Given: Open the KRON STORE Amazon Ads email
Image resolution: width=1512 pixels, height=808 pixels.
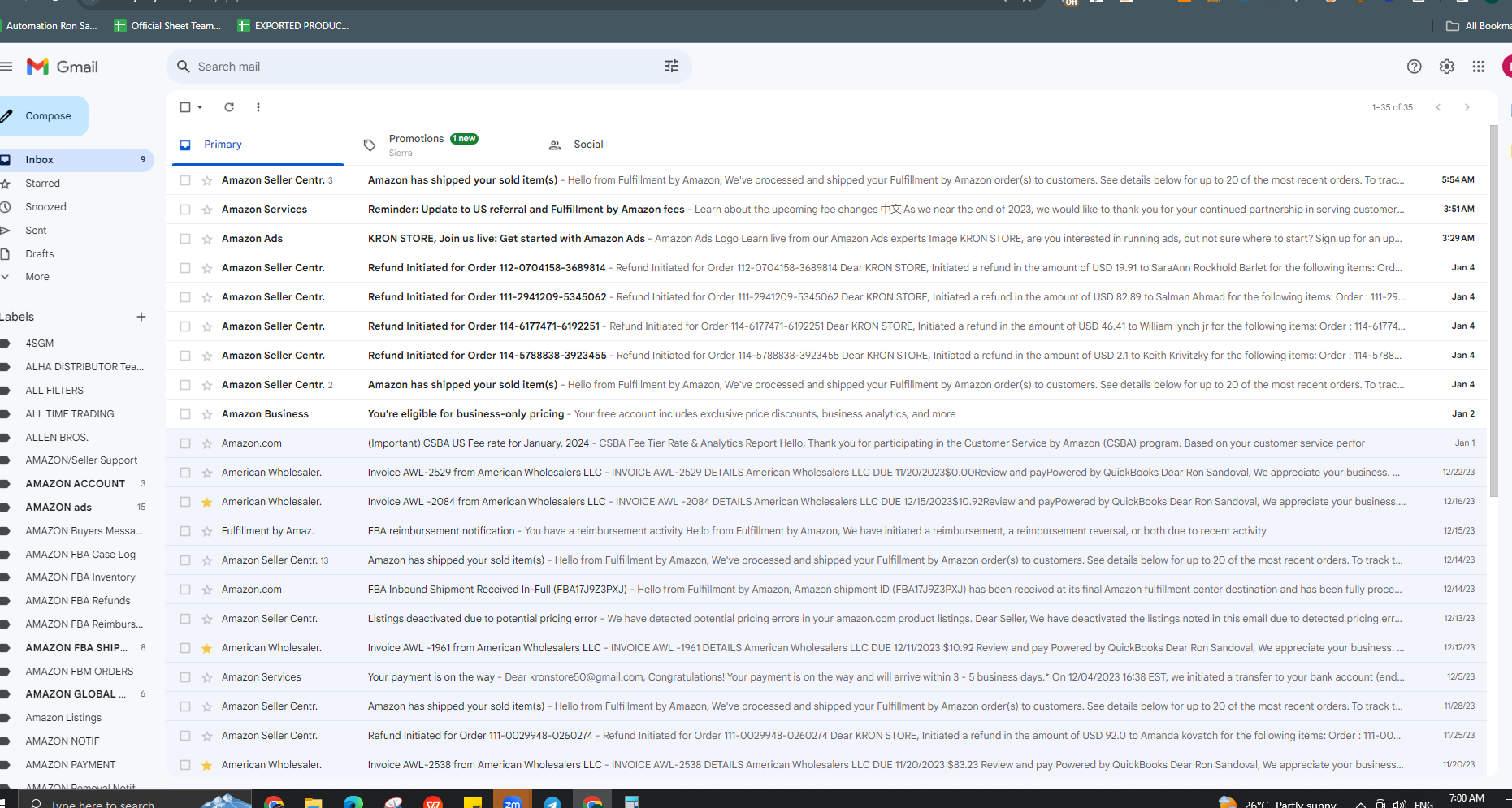Looking at the screenshot, I should coord(826,239).
